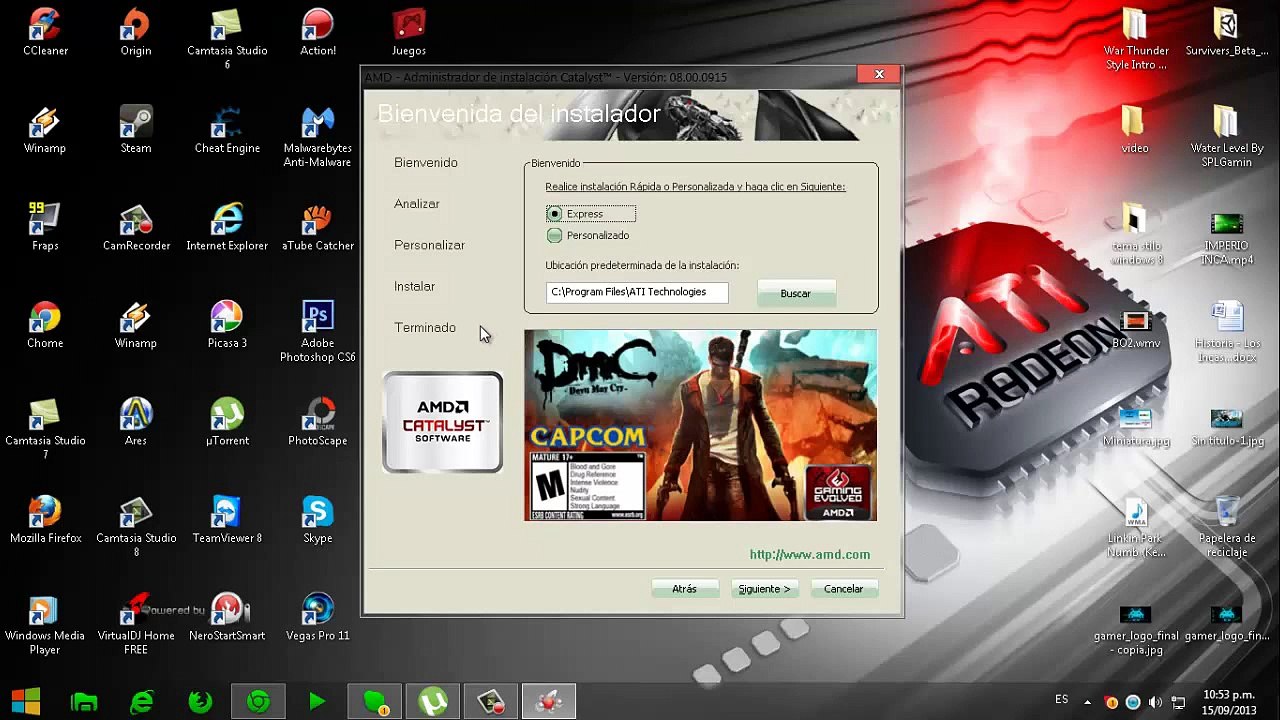
Task: Go back with the Atrás button
Action: coord(685,589)
